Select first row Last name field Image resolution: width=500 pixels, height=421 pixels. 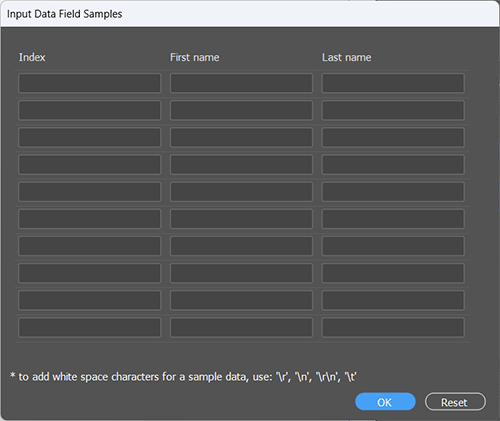coord(393,83)
